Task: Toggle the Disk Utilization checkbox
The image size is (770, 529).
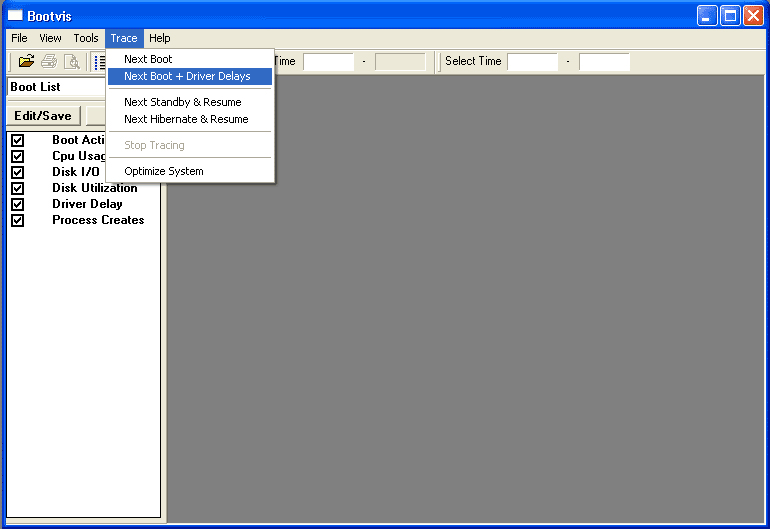Action: coord(18,188)
